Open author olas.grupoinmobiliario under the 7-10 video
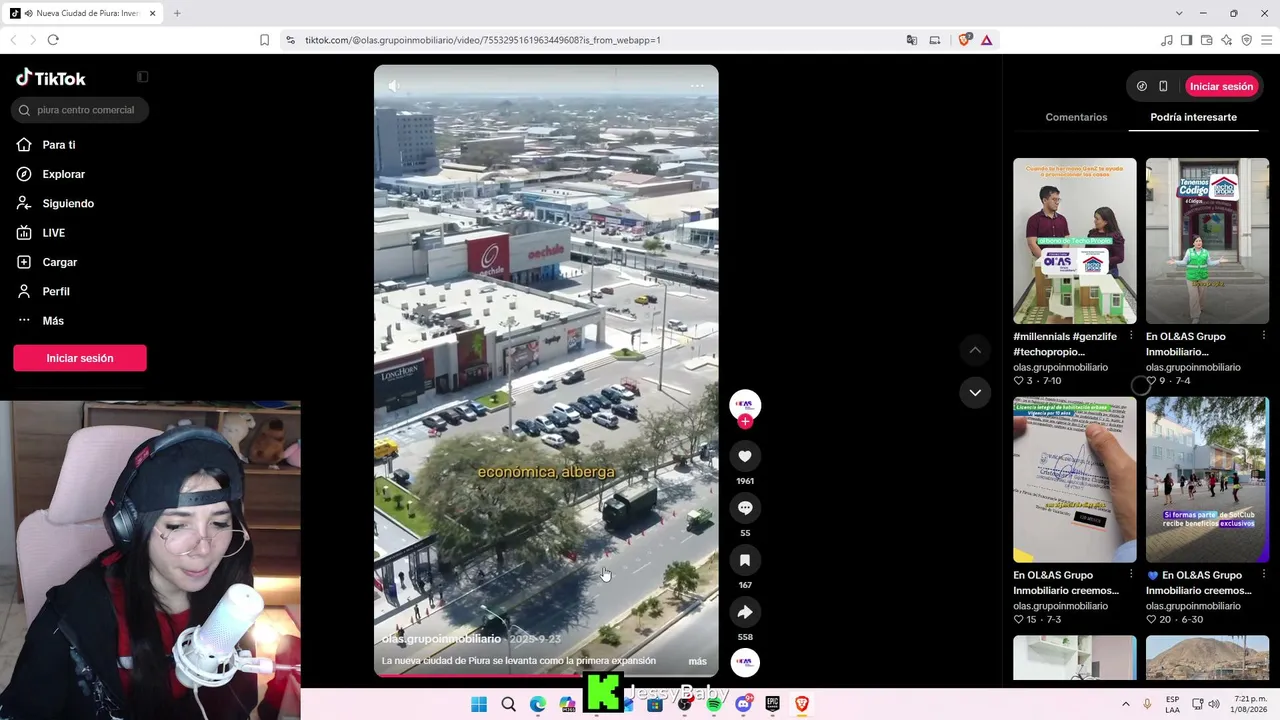The width and height of the screenshot is (1280, 720). point(1060,367)
